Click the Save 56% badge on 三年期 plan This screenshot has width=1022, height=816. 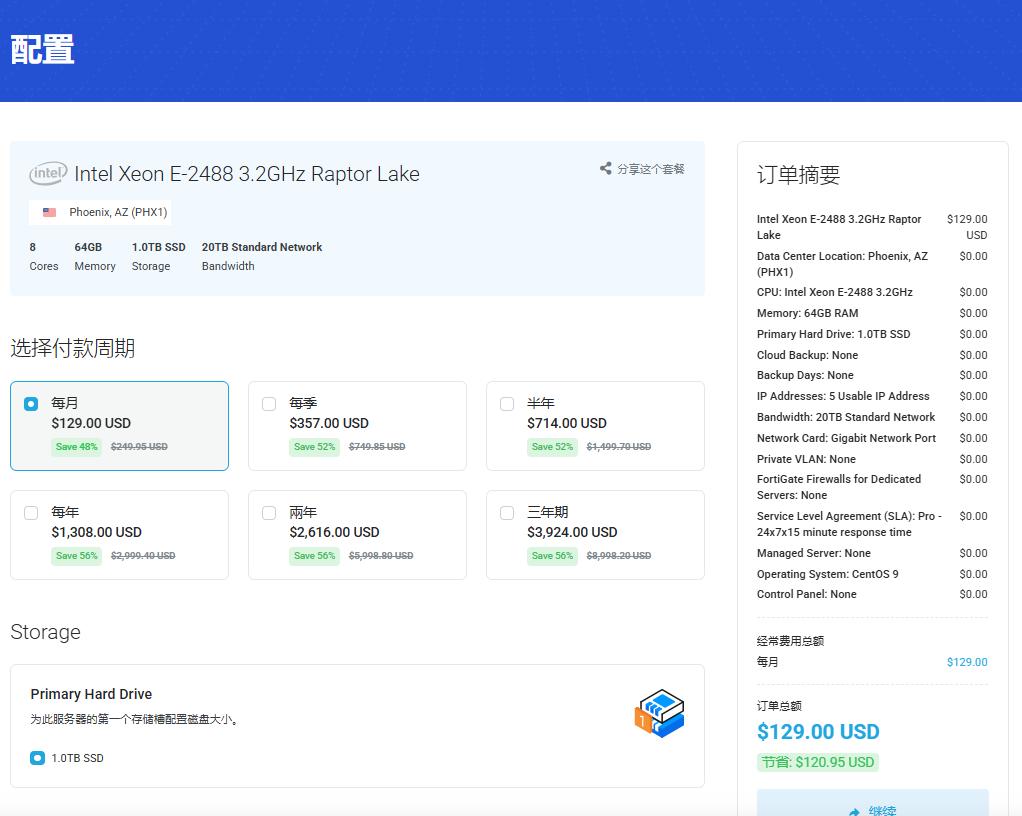[x=553, y=556]
